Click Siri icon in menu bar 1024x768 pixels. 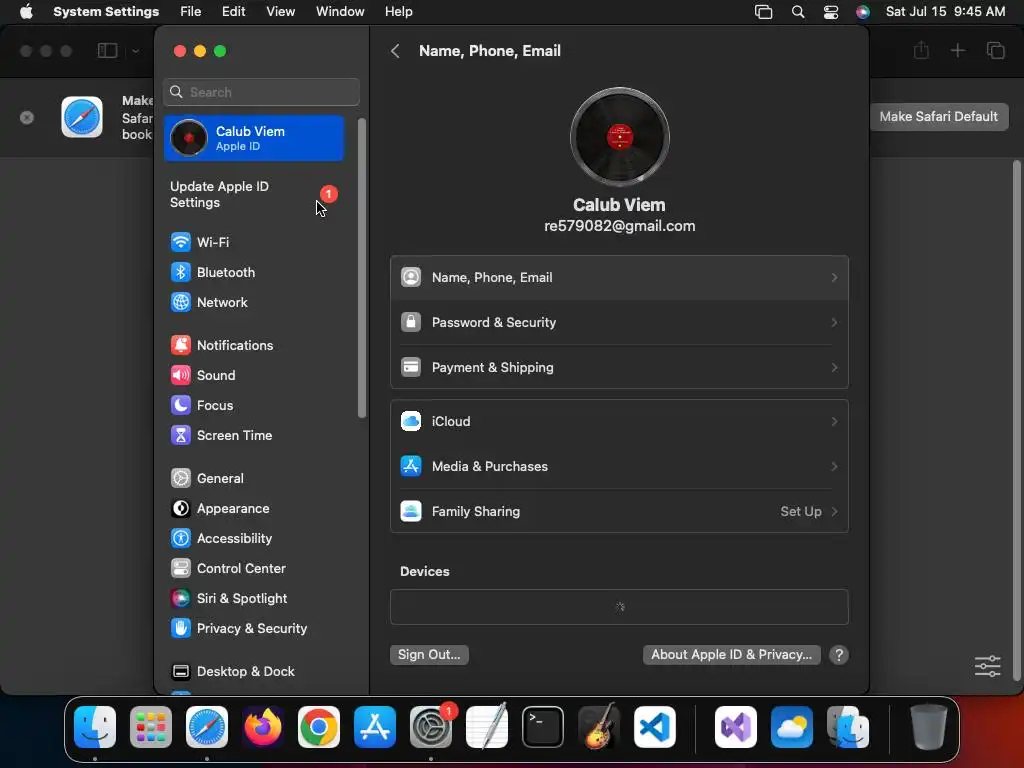tap(863, 12)
